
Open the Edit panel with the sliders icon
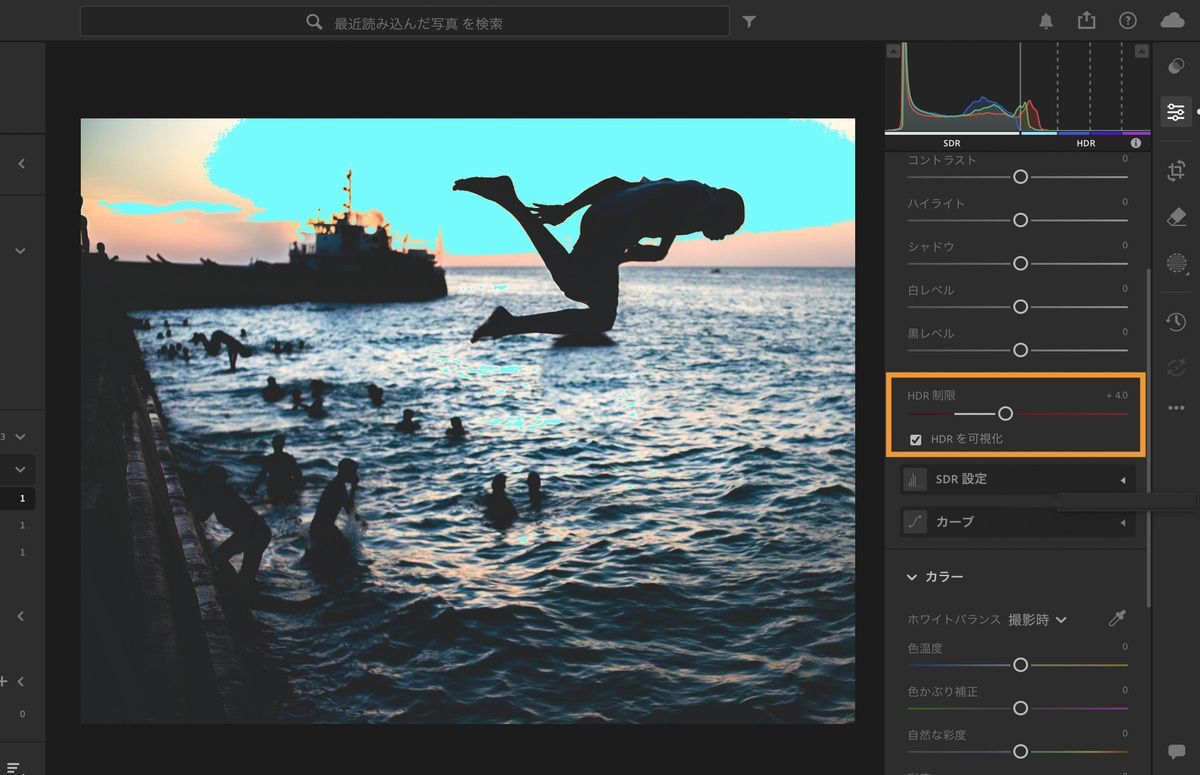click(1175, 112)
